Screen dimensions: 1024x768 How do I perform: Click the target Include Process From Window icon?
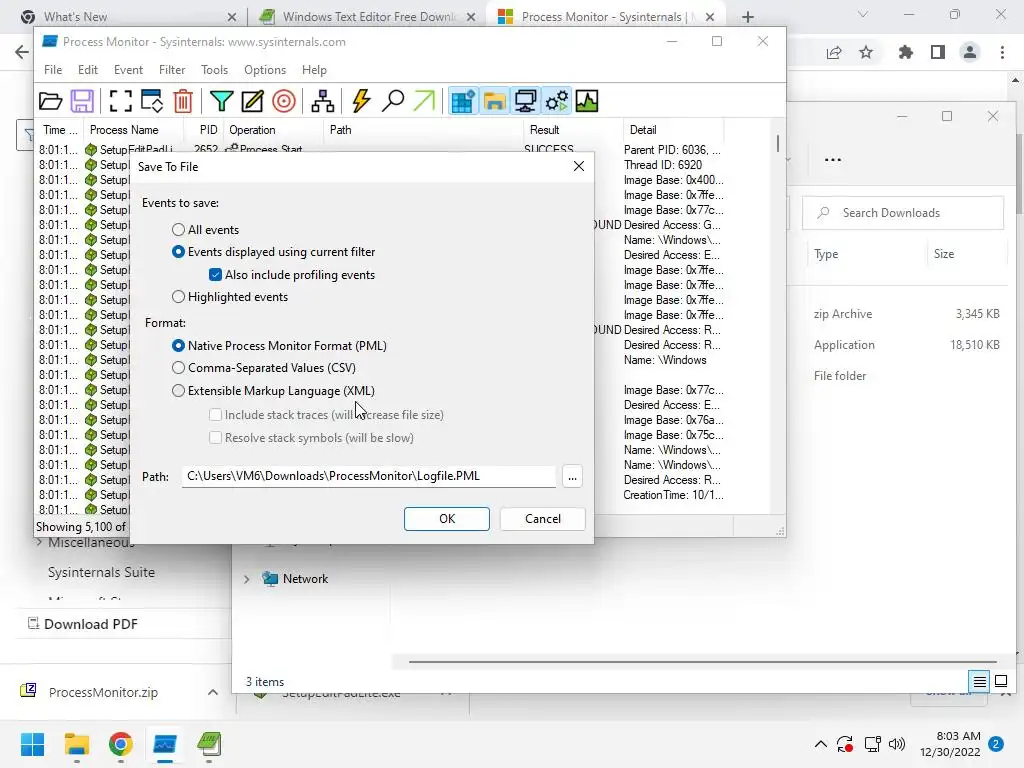283,101
